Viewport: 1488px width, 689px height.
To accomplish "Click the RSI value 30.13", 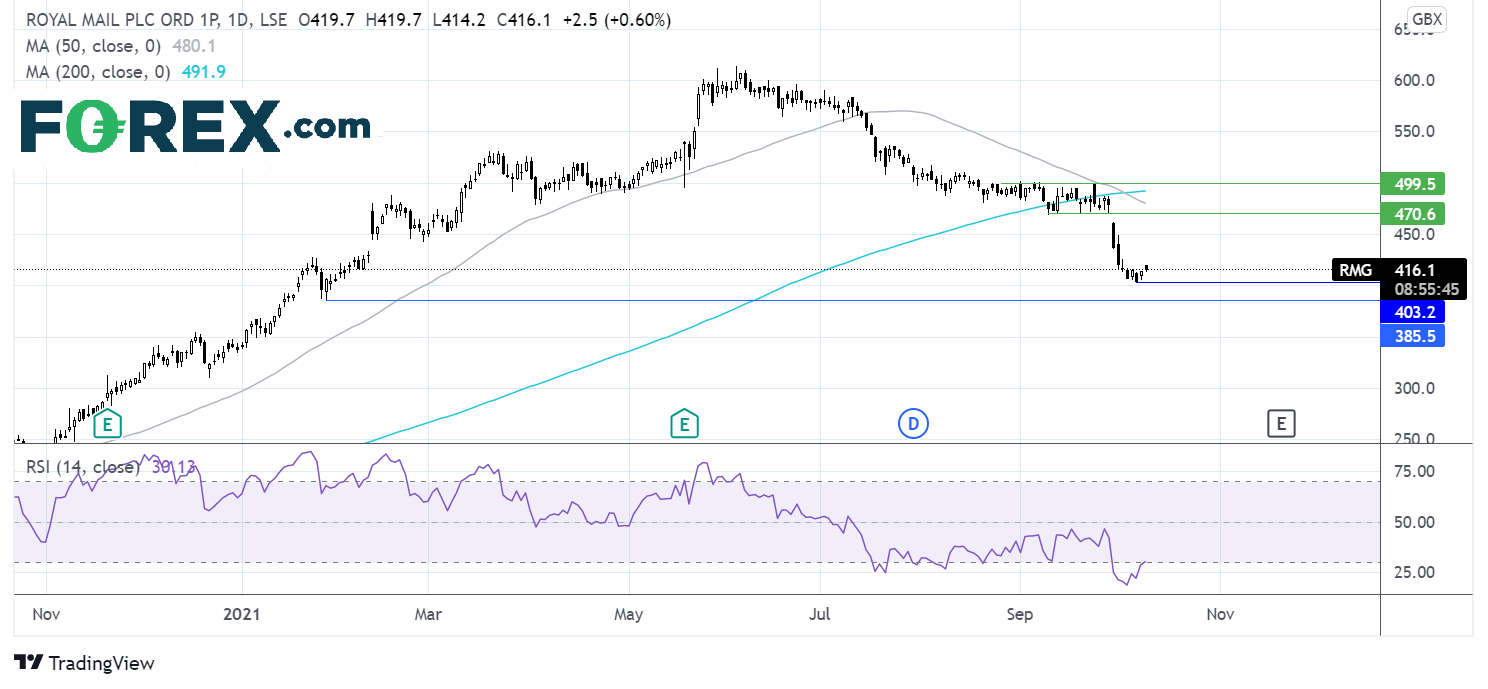I will 172,465.
